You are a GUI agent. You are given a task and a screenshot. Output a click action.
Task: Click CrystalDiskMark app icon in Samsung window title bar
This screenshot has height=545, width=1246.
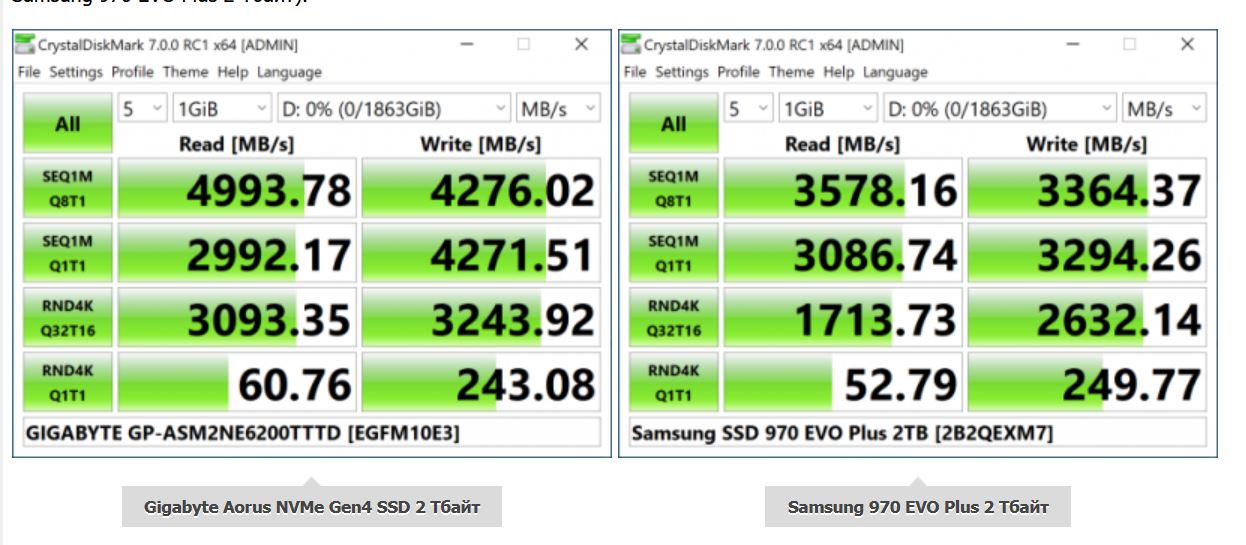pyautogui.click(x=631, y=45)
